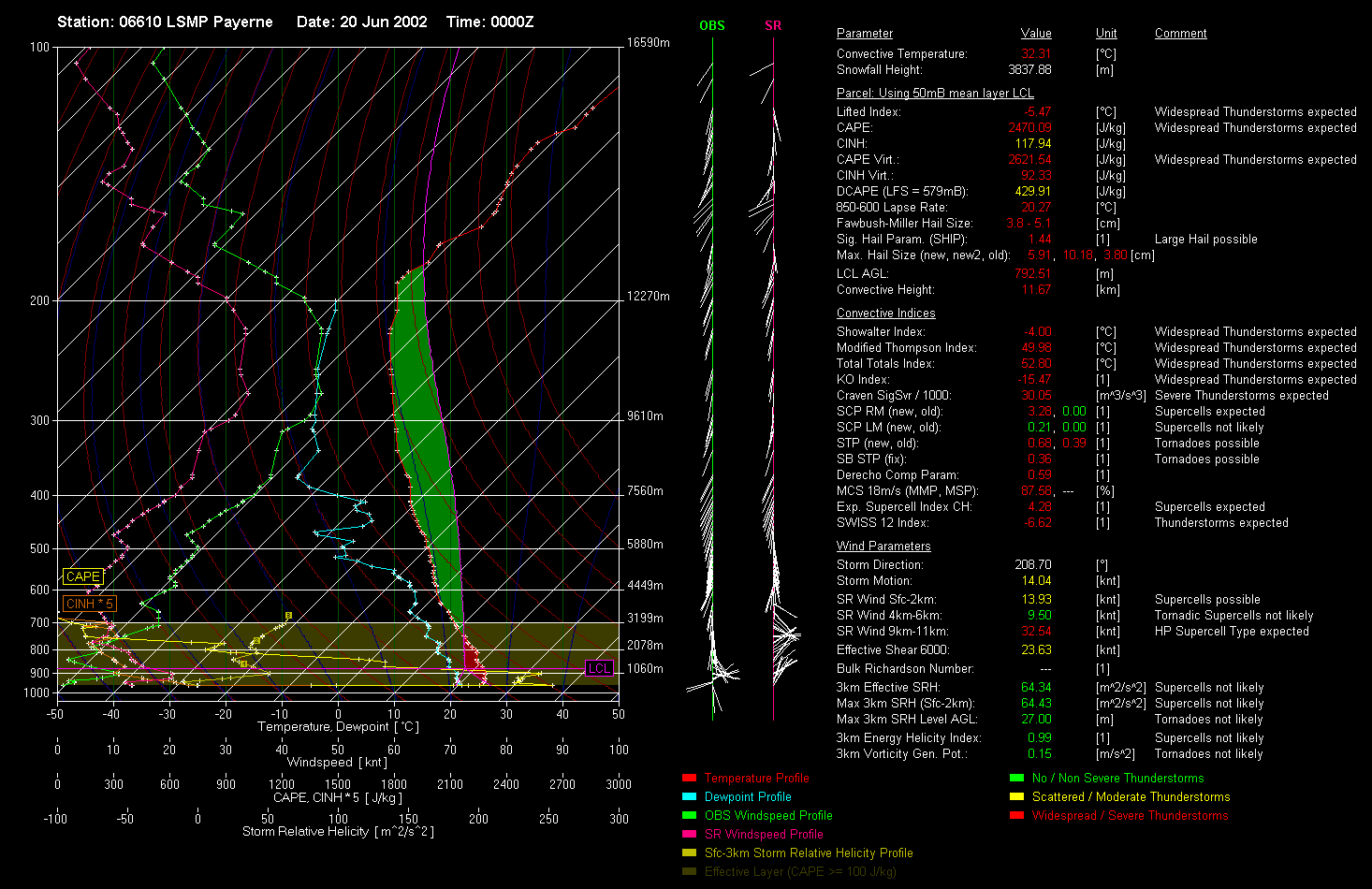Click the Parcel: Using 50mB mean layer LCL heading
The image size is (1372, 889).
tap(935, 94)
